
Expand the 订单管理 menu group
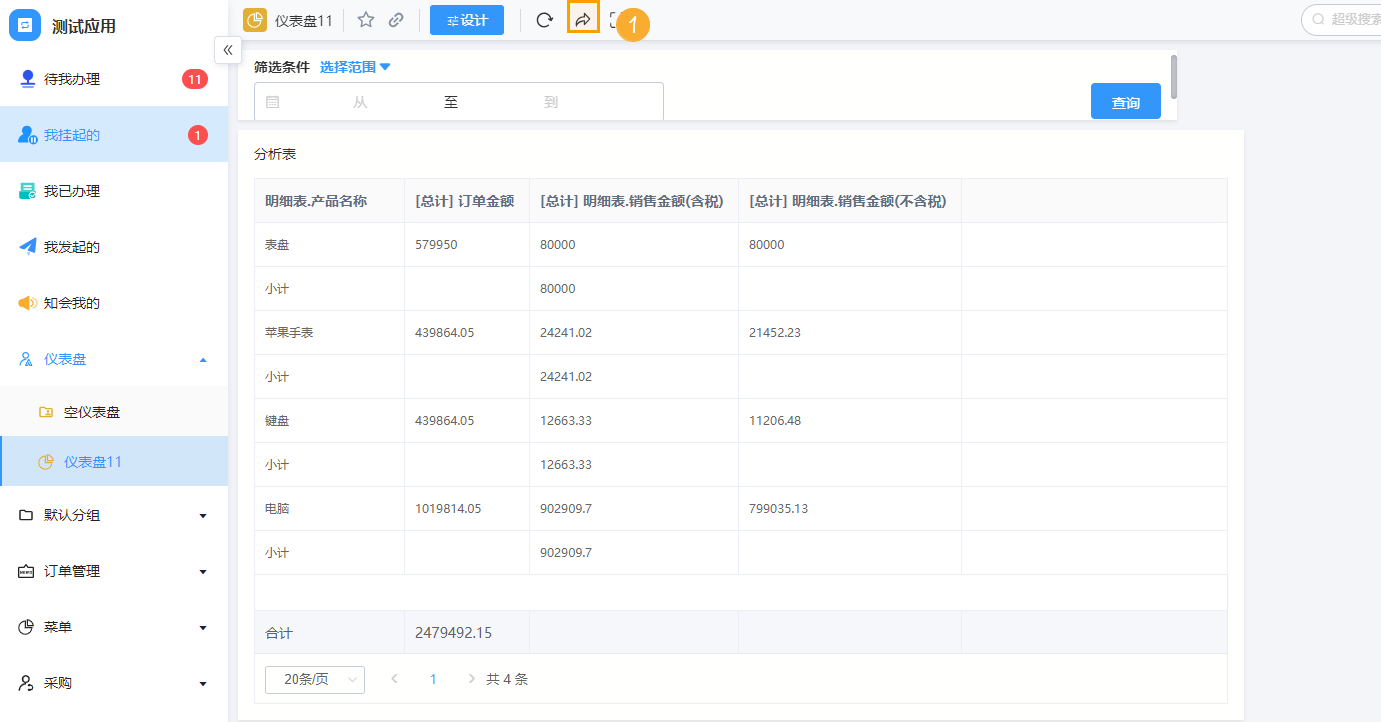pos(114,571)
